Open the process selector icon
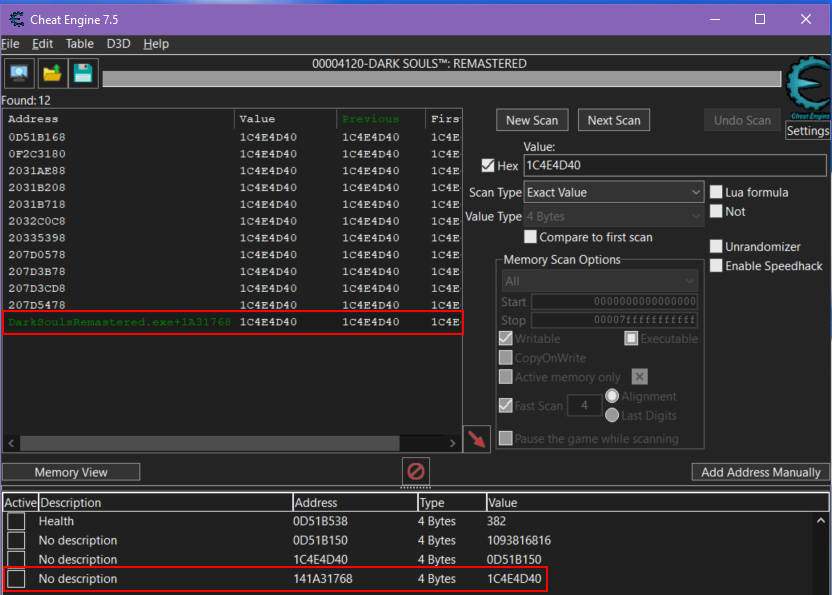Image resolution: width=832 pixels, height=595 pixels. click(x=19, y=74)
